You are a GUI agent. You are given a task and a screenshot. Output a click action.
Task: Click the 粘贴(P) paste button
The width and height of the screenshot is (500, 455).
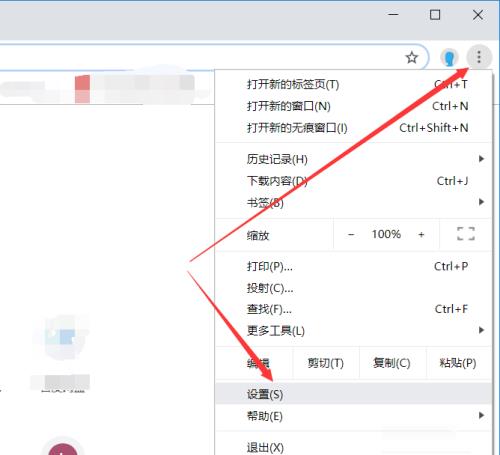tap(458, 363)
